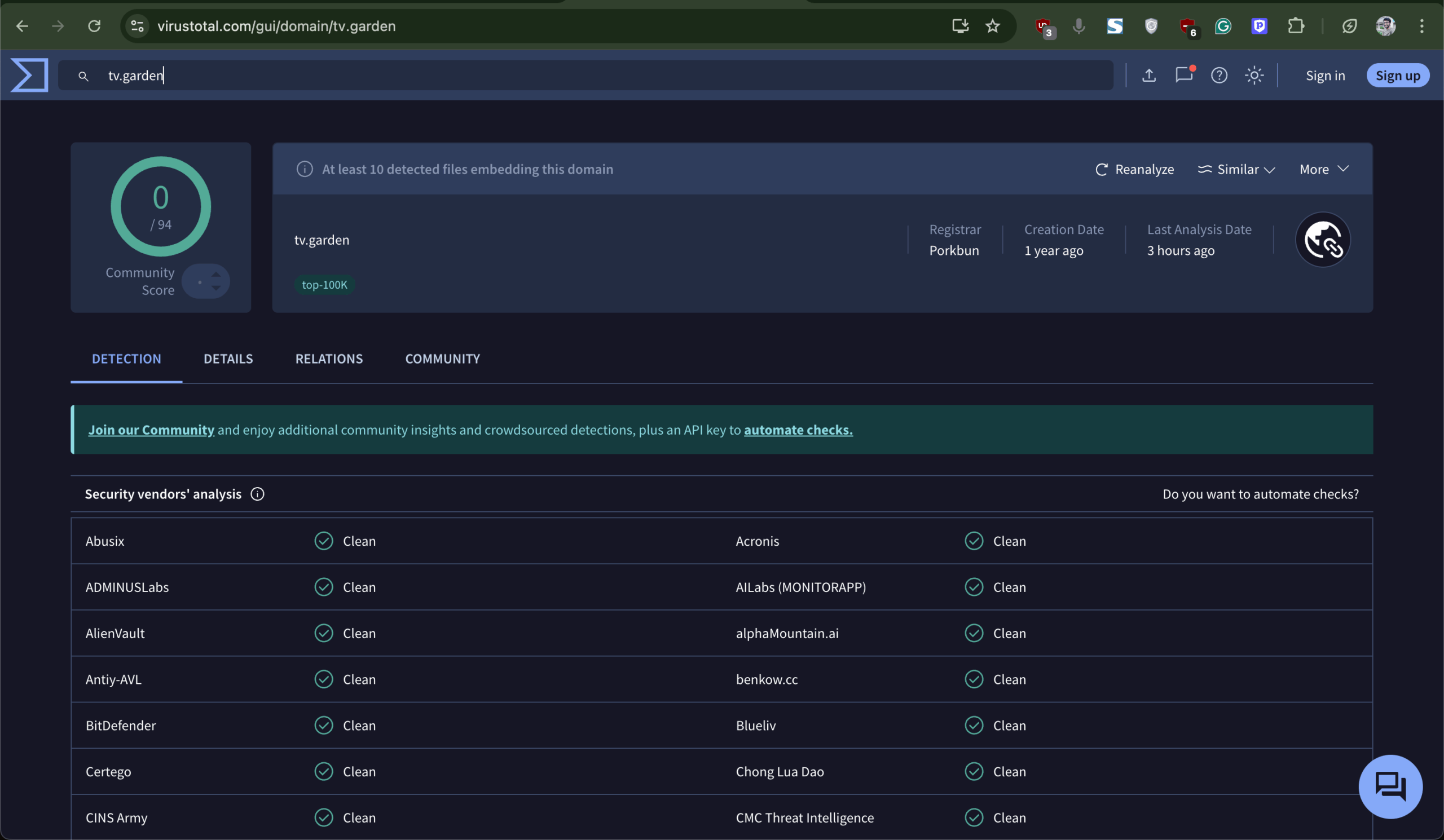Click the Antiy-AVL vendor name
Viewport: 1444px width, 840px height.
point(113,679)
